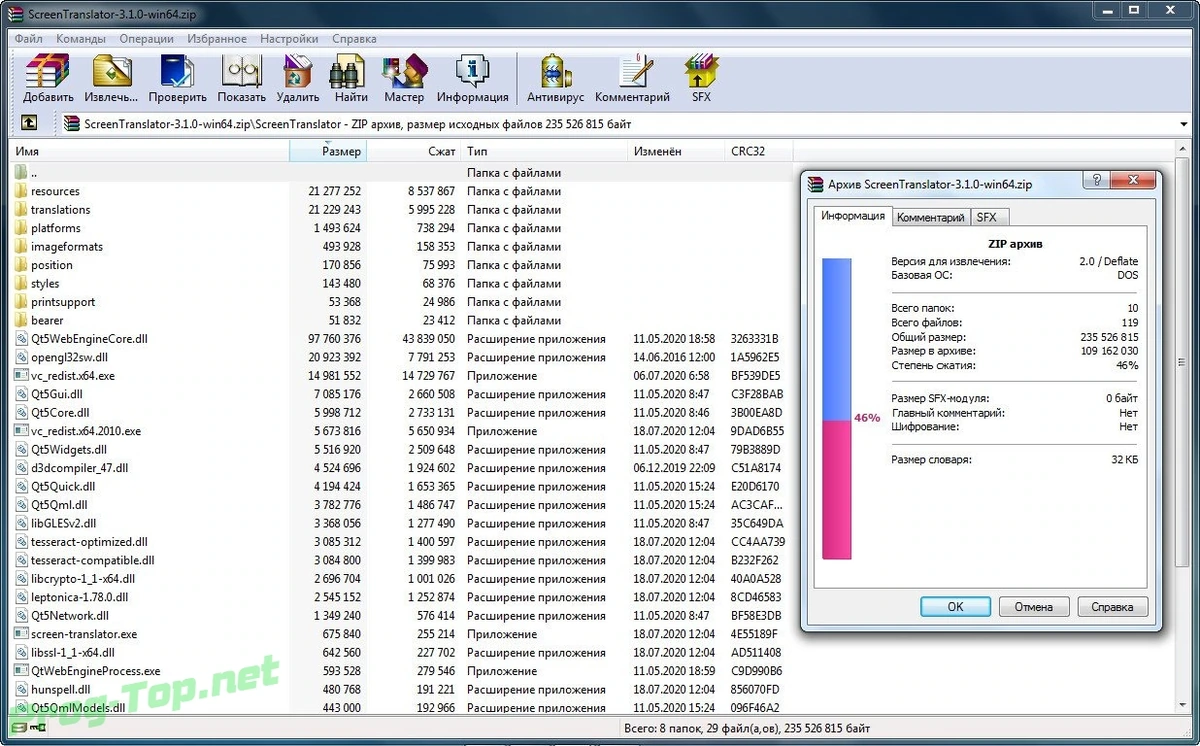
Task: Open the Справка menu
Action: point(354,39)
